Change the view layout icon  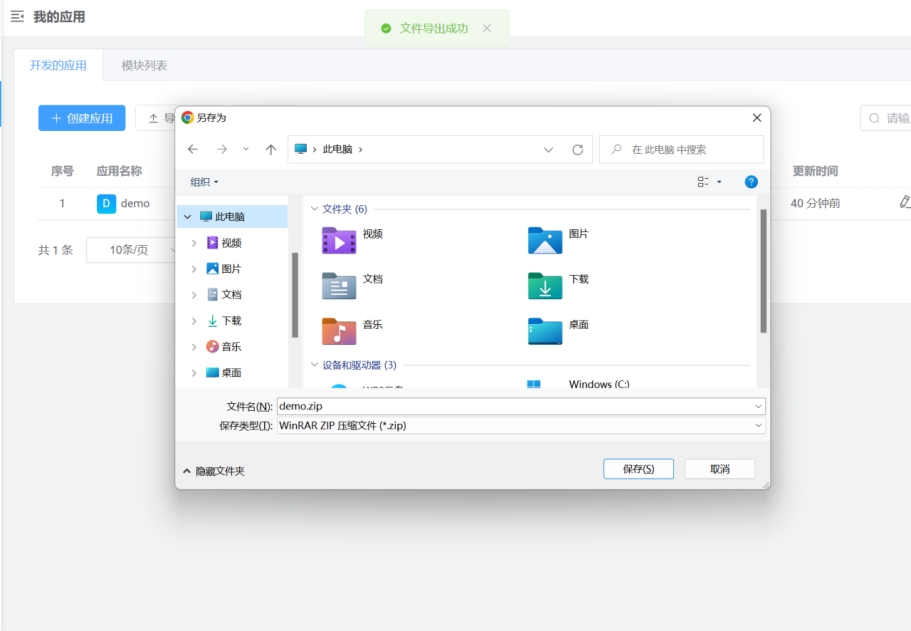[x=703, y=182]
